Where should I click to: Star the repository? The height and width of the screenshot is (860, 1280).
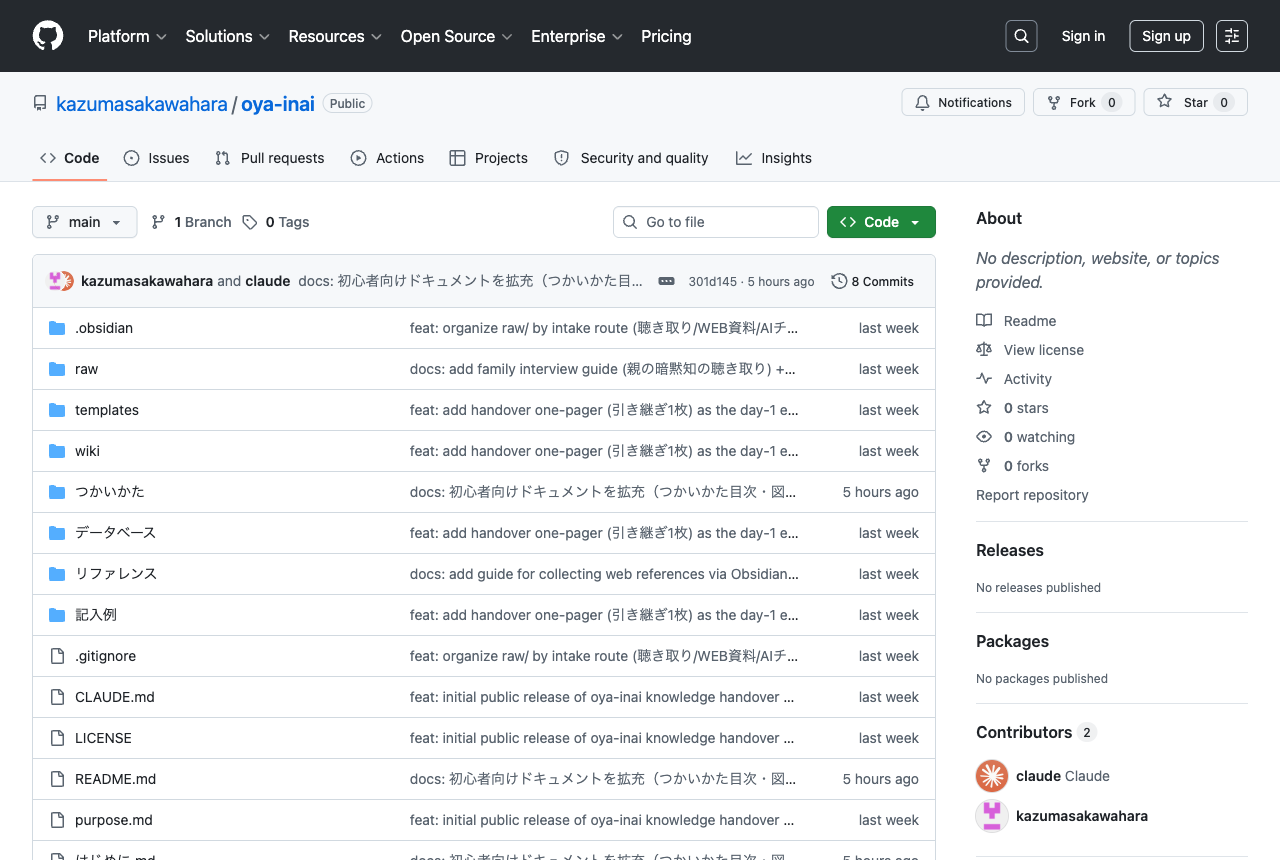click(x=1196, y=102)
